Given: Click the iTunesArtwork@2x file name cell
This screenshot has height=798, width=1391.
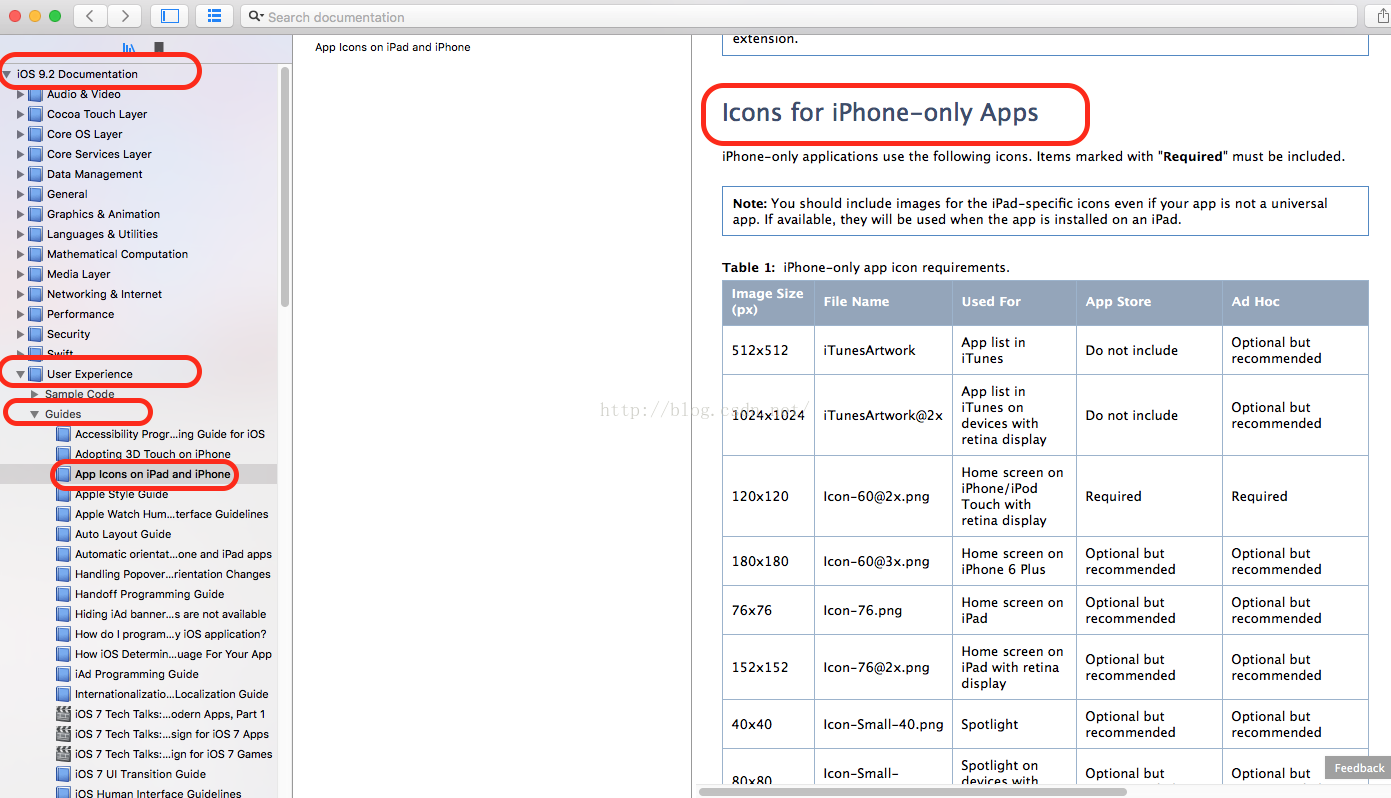Looking at the screenshot, I should click(x=883, y=416).
